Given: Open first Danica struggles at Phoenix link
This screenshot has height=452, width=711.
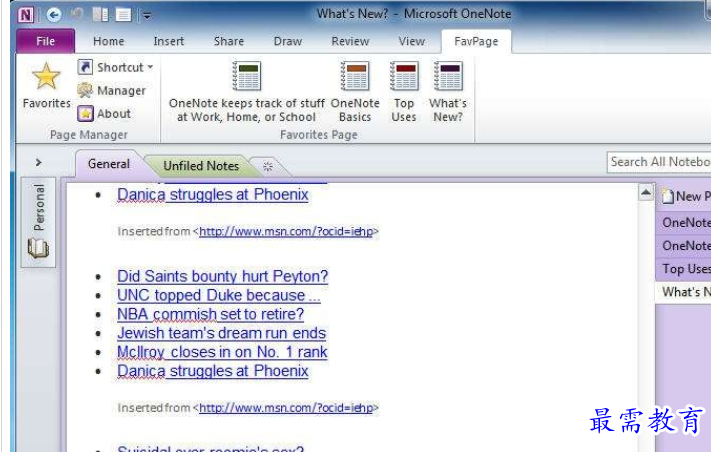Looking at the screenshot, I should 213,194.
